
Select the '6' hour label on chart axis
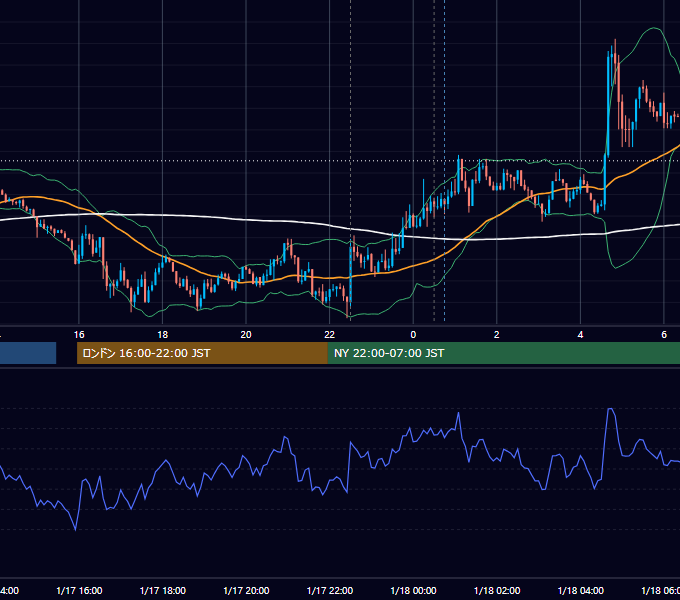[x=664, y=335]
